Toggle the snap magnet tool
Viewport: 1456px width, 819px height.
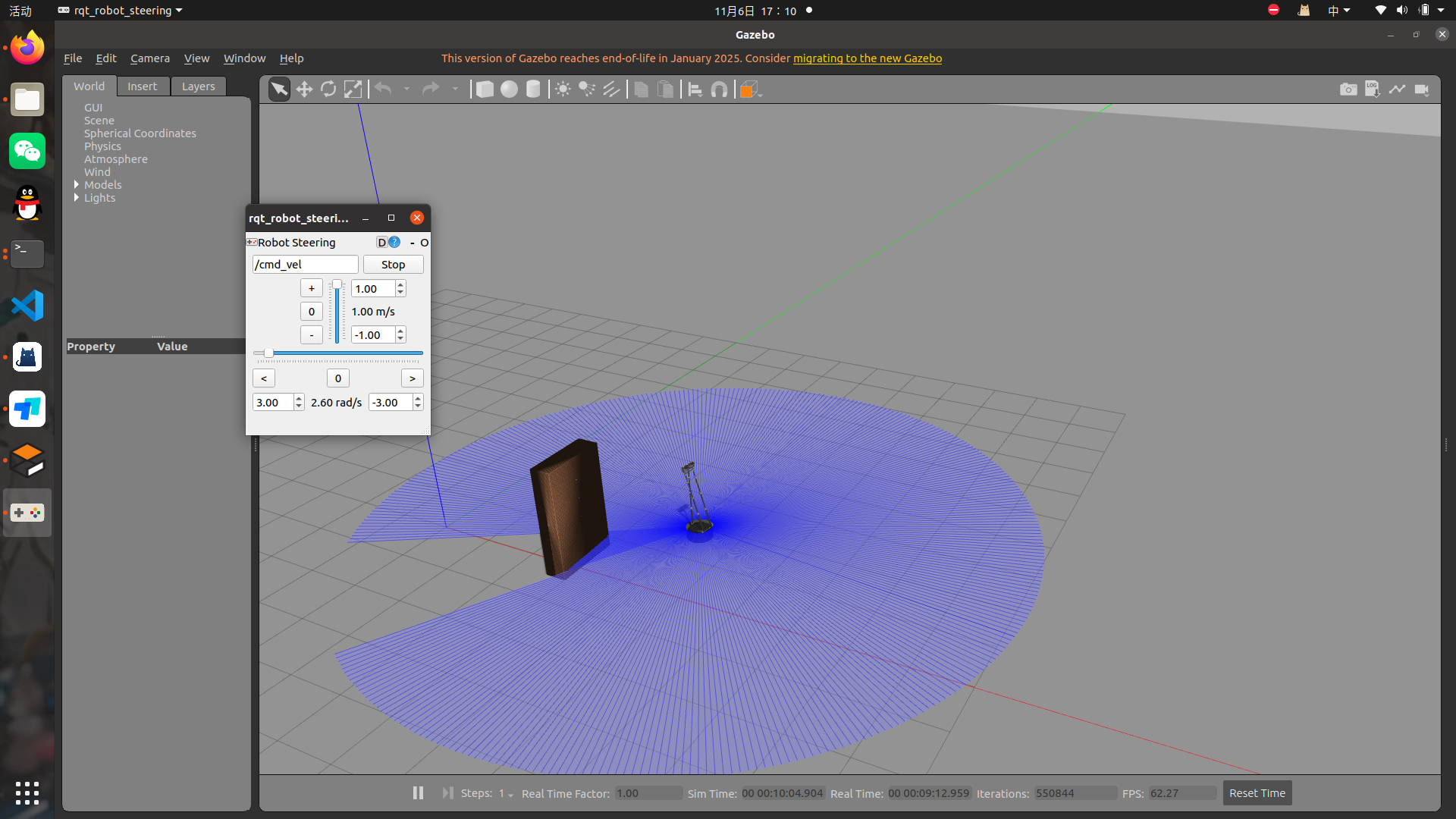pyautogui.click(x=719, y=89)
